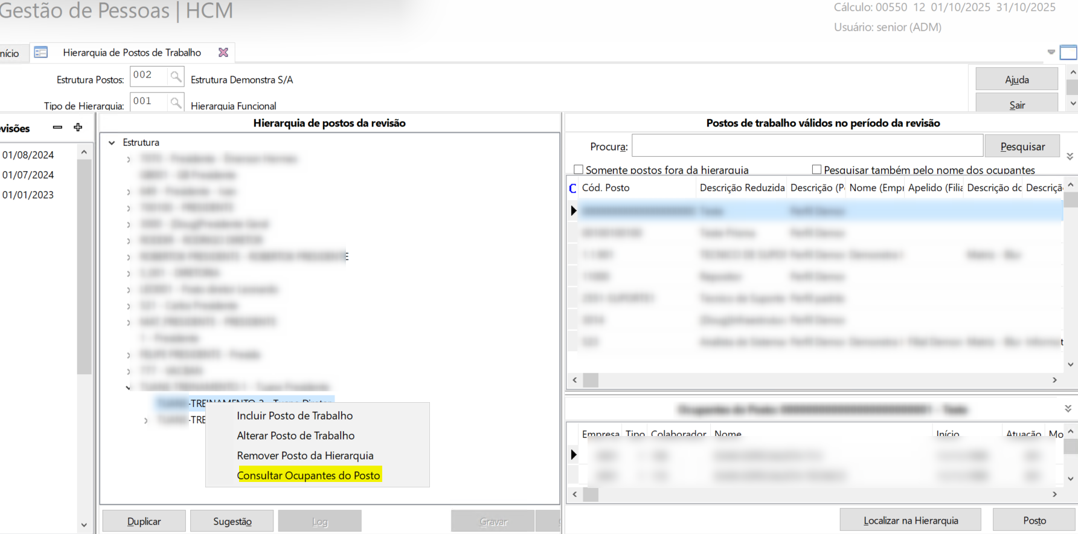Click the Tipo de Hierarquia lookup magnifier
1083x534 pixels.
(176, 103)
